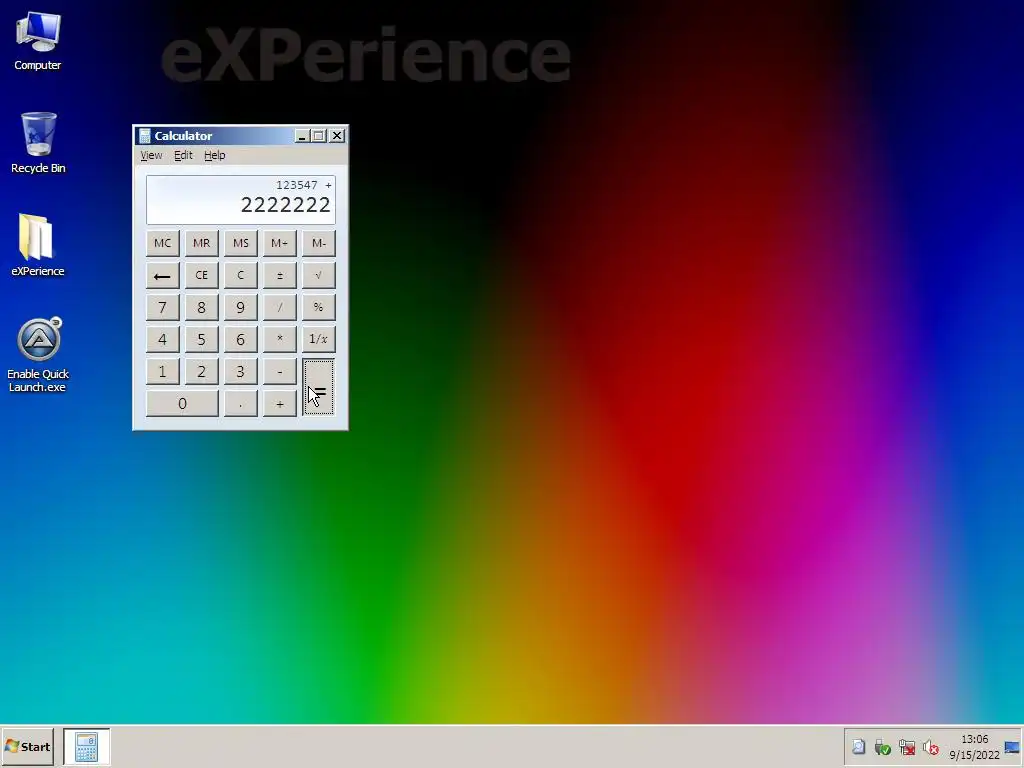Click the Calculator taskbar button
Viewport: 1024px width, 768px height.
pyautogui.click(x=86, y=746)
